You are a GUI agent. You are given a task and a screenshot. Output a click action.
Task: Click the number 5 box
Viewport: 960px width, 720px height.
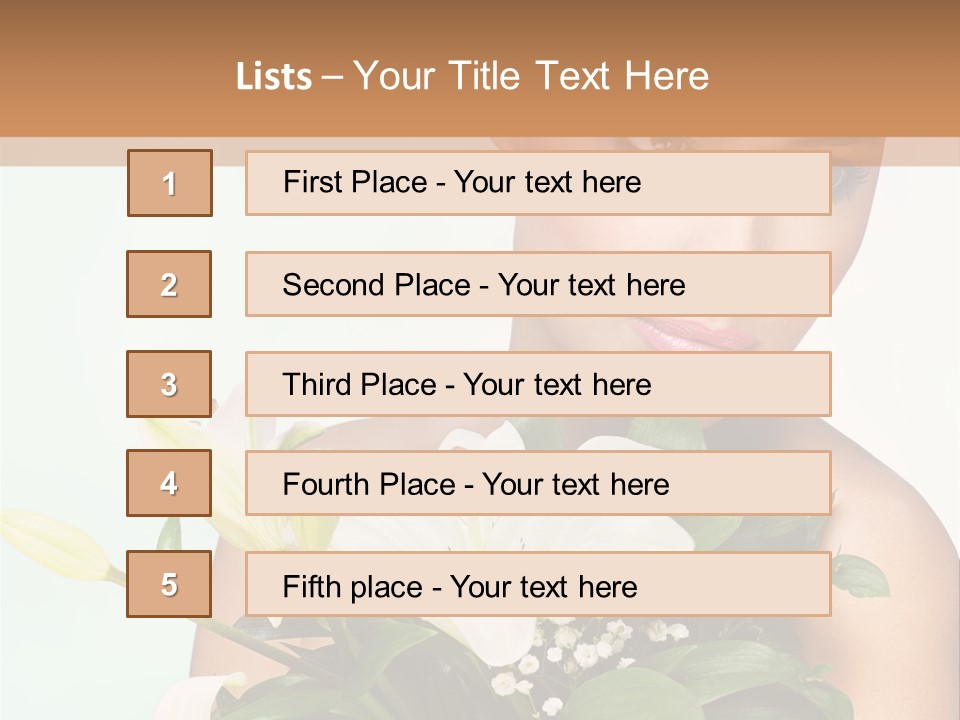pyautogui.click(x=169, y=583)
